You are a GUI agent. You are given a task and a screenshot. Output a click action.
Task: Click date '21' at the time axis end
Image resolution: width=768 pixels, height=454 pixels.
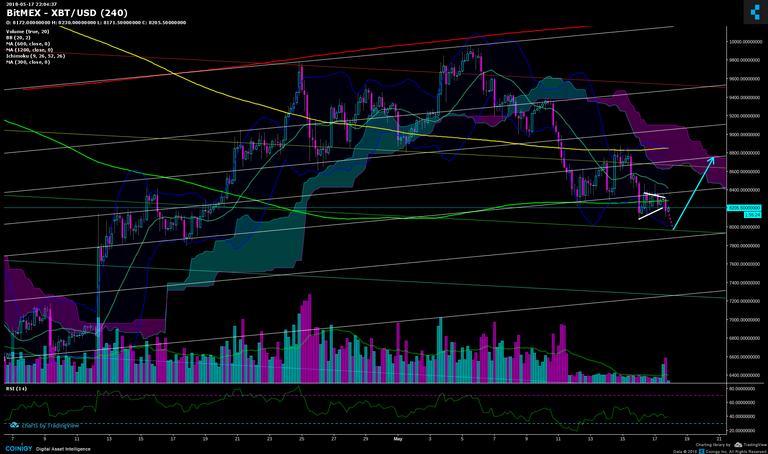(x=719, y=439)
